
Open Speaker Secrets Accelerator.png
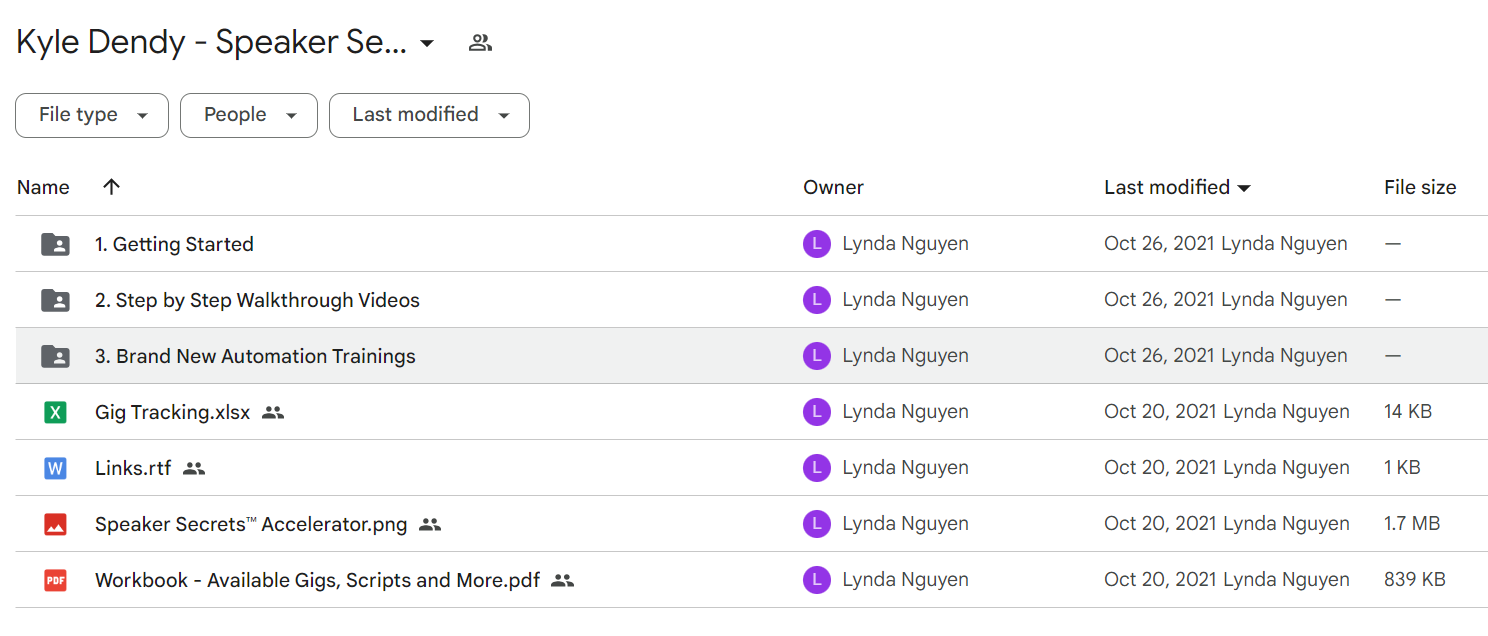(251, 524)
